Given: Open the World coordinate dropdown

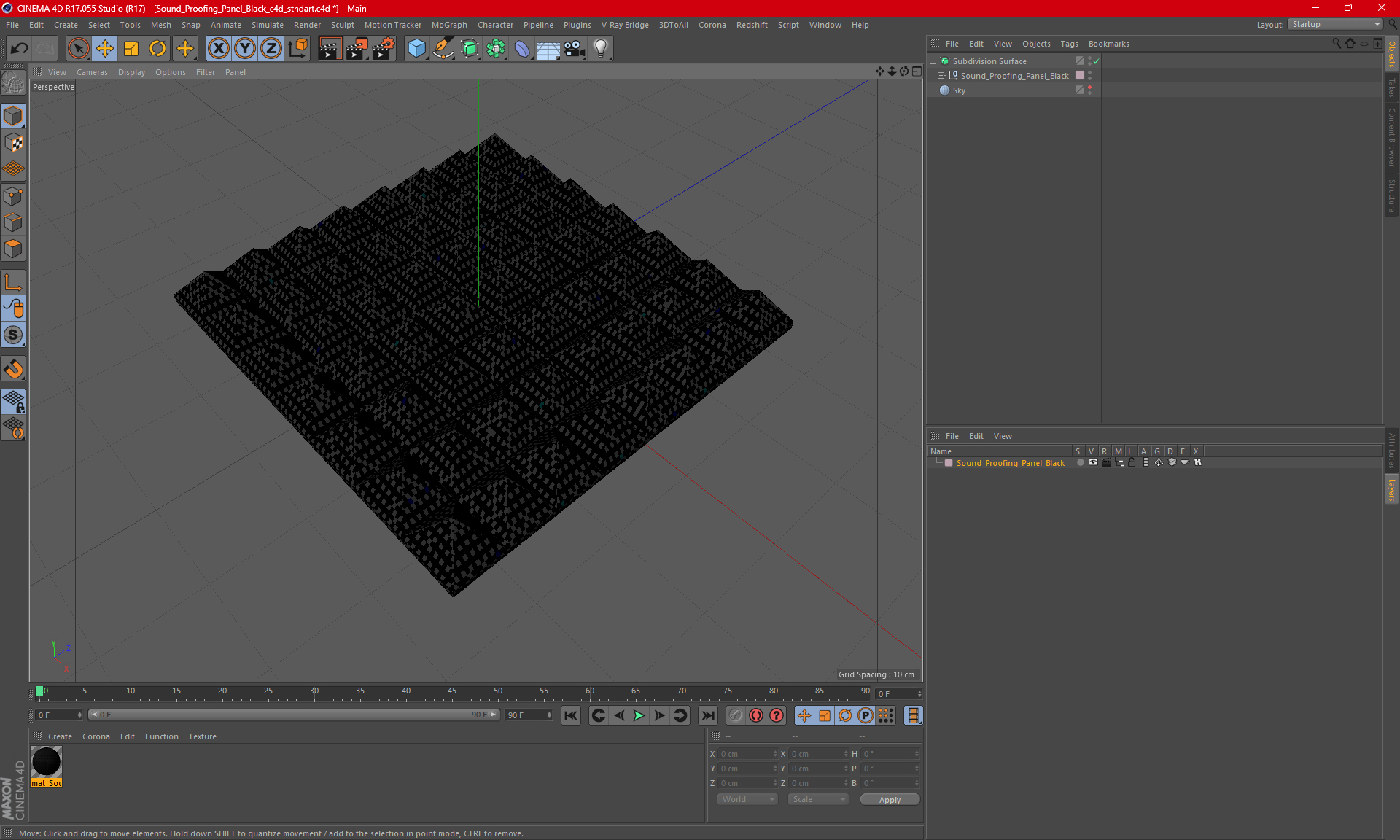Looking at the screenshot, I should [x=747, y=799].
